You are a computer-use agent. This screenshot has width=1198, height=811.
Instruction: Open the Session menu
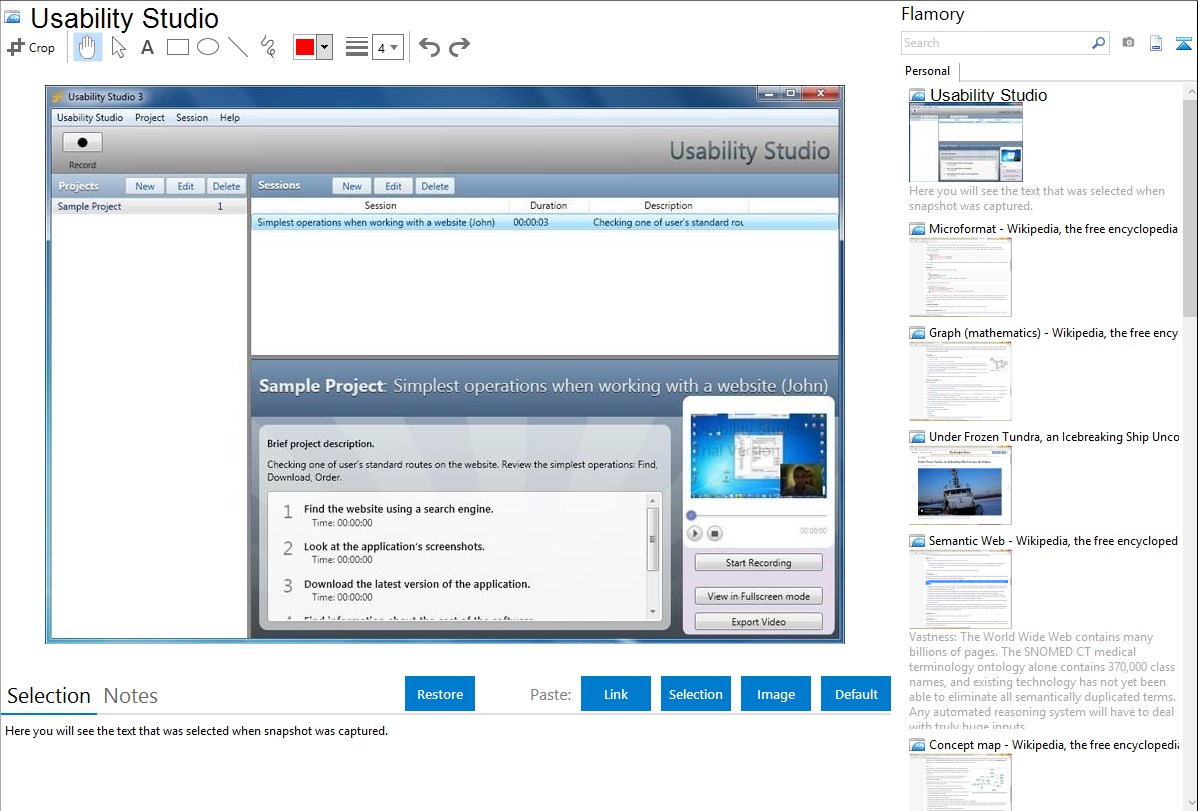pyautogui.click(x=192, y=118)
